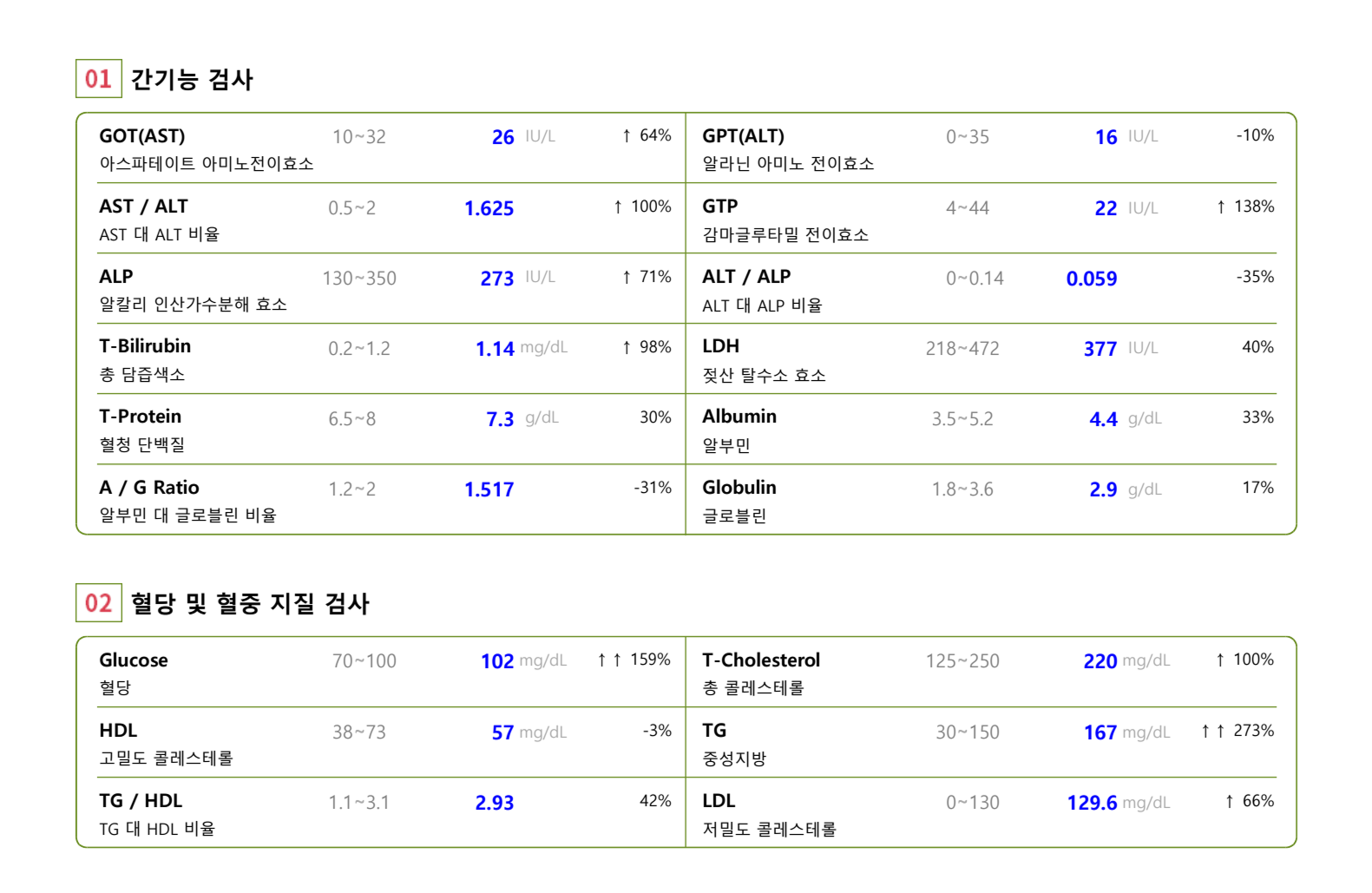1372x893 pixels.
Task: Select the T-Cholesterol value 220
Action: click(1100, 661)
